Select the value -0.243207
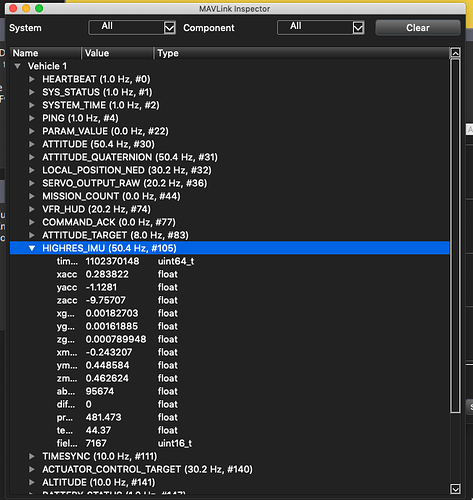The image size is (473, 500). tap(109, 352)
